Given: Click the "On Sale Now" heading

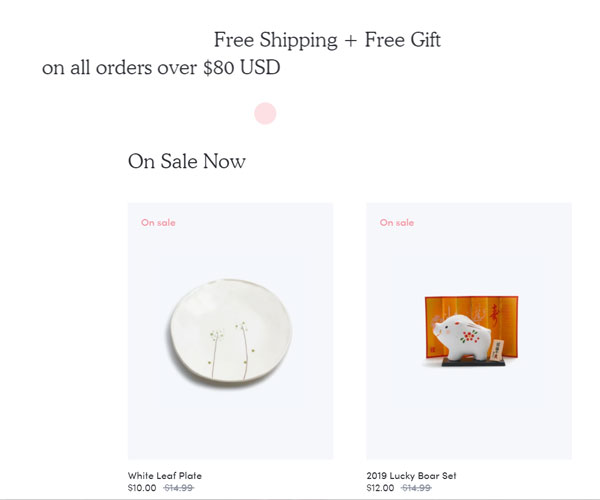Looking at the screenshot, I should tap(187, 161).
